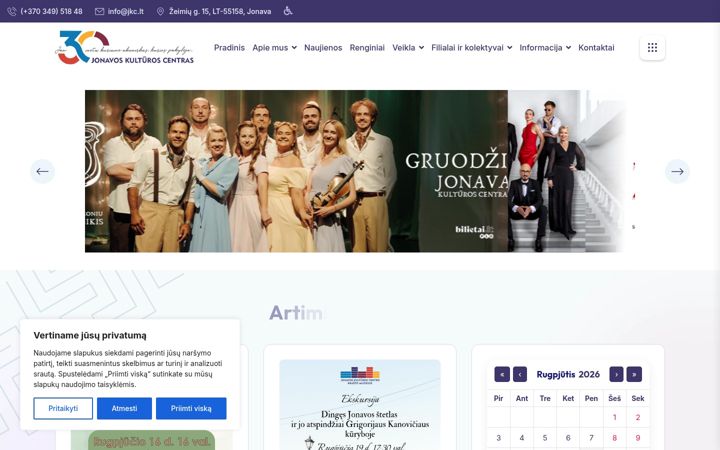Open the Pradinis menu item
The height and width of the screenshot is (450, 720).
click(x=229, y=48)
